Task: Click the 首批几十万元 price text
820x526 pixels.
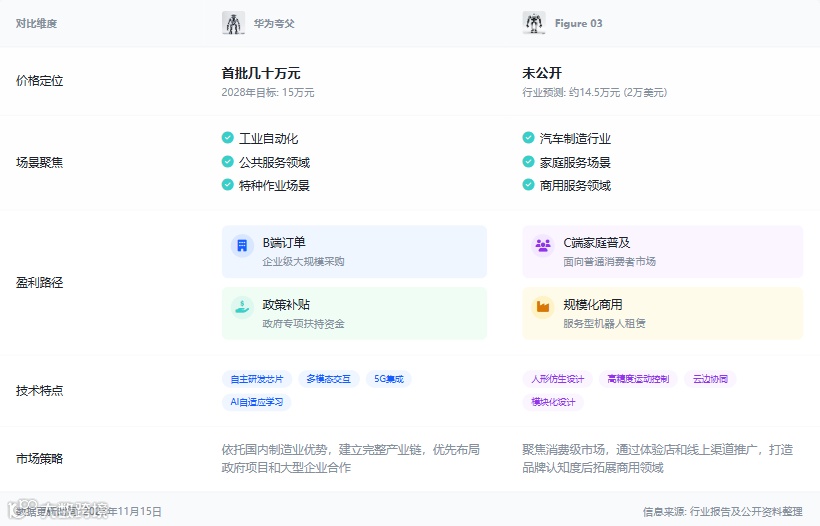Action: pyautogui.click(x=261, y=73)
